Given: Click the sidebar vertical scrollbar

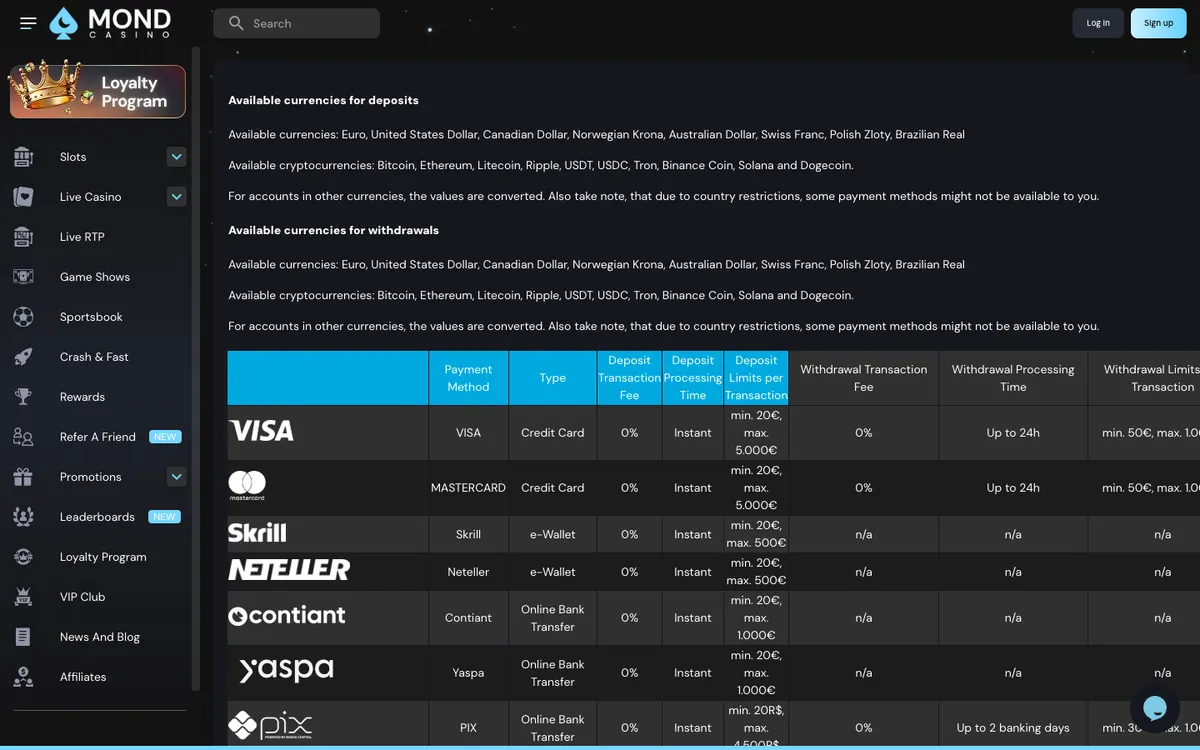Looking at the screenshot, I should pyautogui.click(x=196, y=370).
